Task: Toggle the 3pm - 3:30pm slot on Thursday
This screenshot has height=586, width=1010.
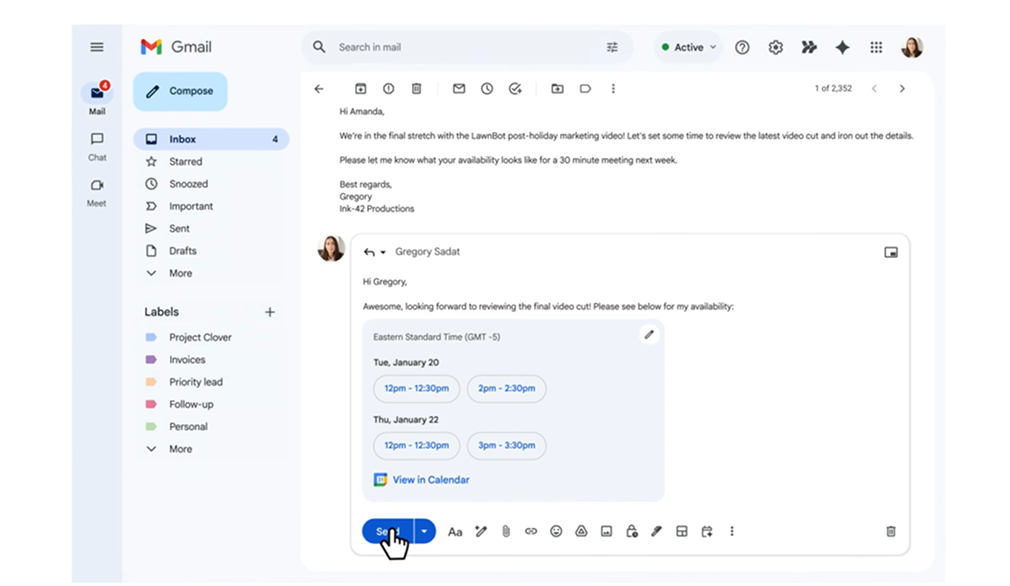Action: [506, 445]
